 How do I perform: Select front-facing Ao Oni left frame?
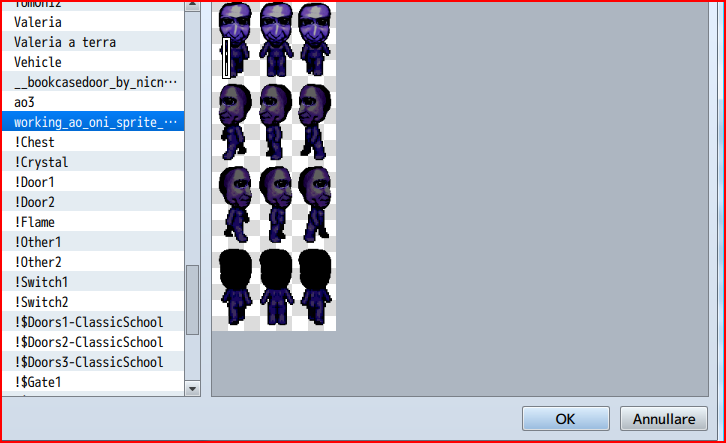(x=236, y=39)
